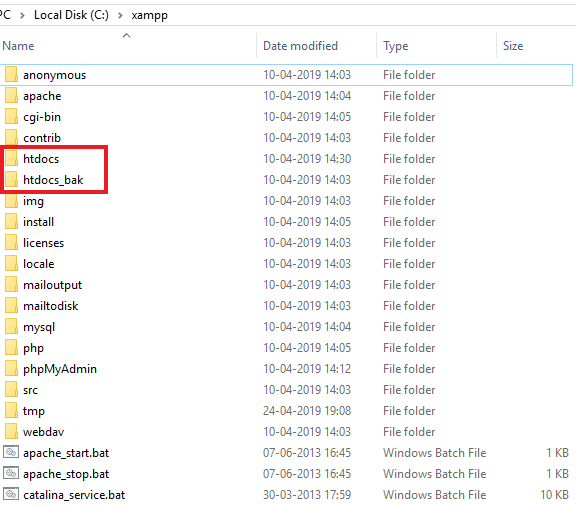The height and width of the screenshot is (506, 576).
Task: Expand the breadcrumb chevron before xampp
Action: (120, 15)
